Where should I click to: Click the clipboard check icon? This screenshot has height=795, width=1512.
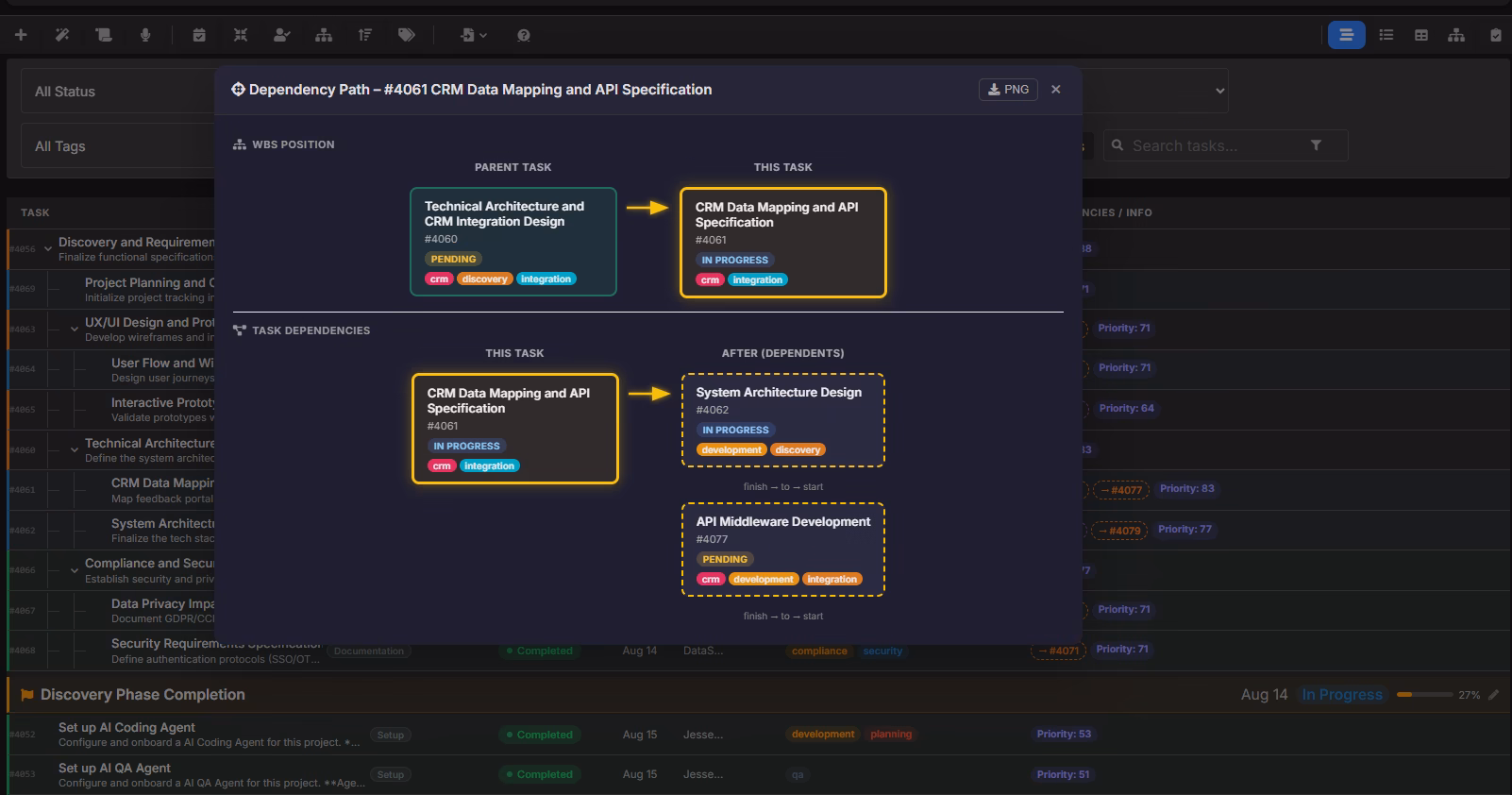pos(1496,35)
